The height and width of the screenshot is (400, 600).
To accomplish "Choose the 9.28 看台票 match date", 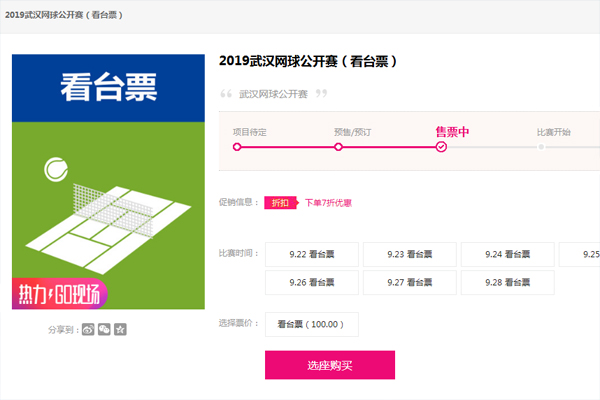I will tap(508, 282).
